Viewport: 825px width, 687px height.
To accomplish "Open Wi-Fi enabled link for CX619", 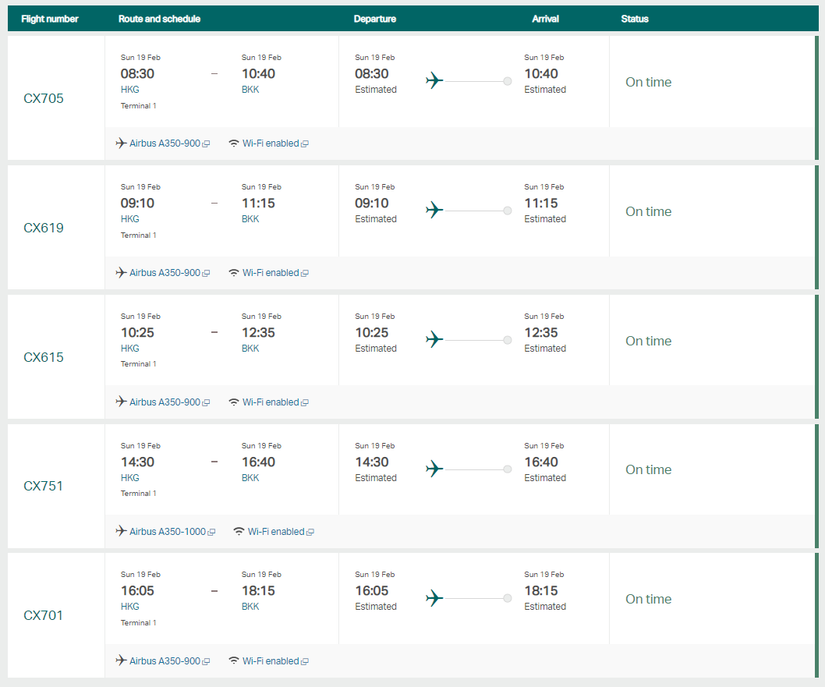I will [x=270, y=272].
